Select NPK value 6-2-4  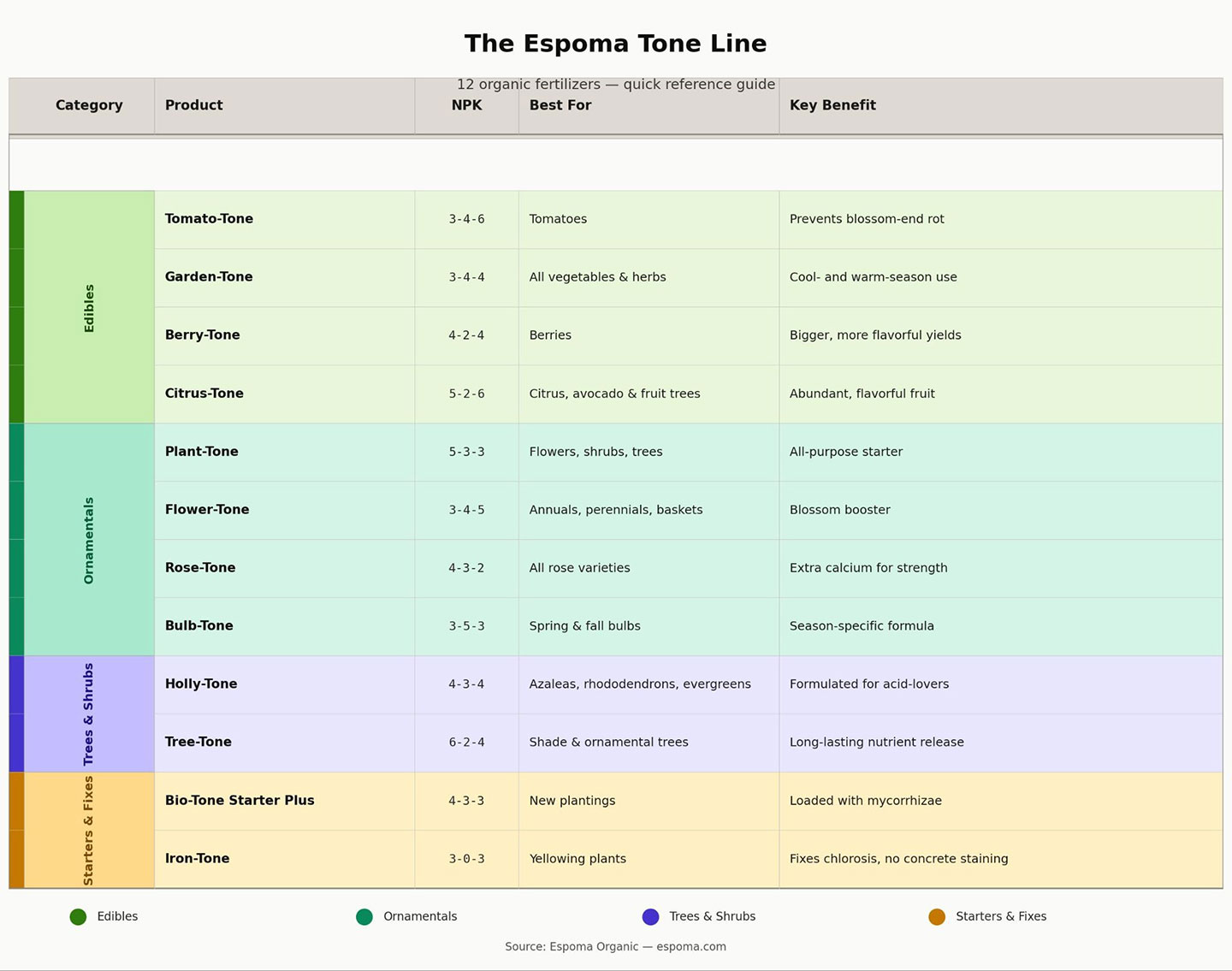[466, 743]
